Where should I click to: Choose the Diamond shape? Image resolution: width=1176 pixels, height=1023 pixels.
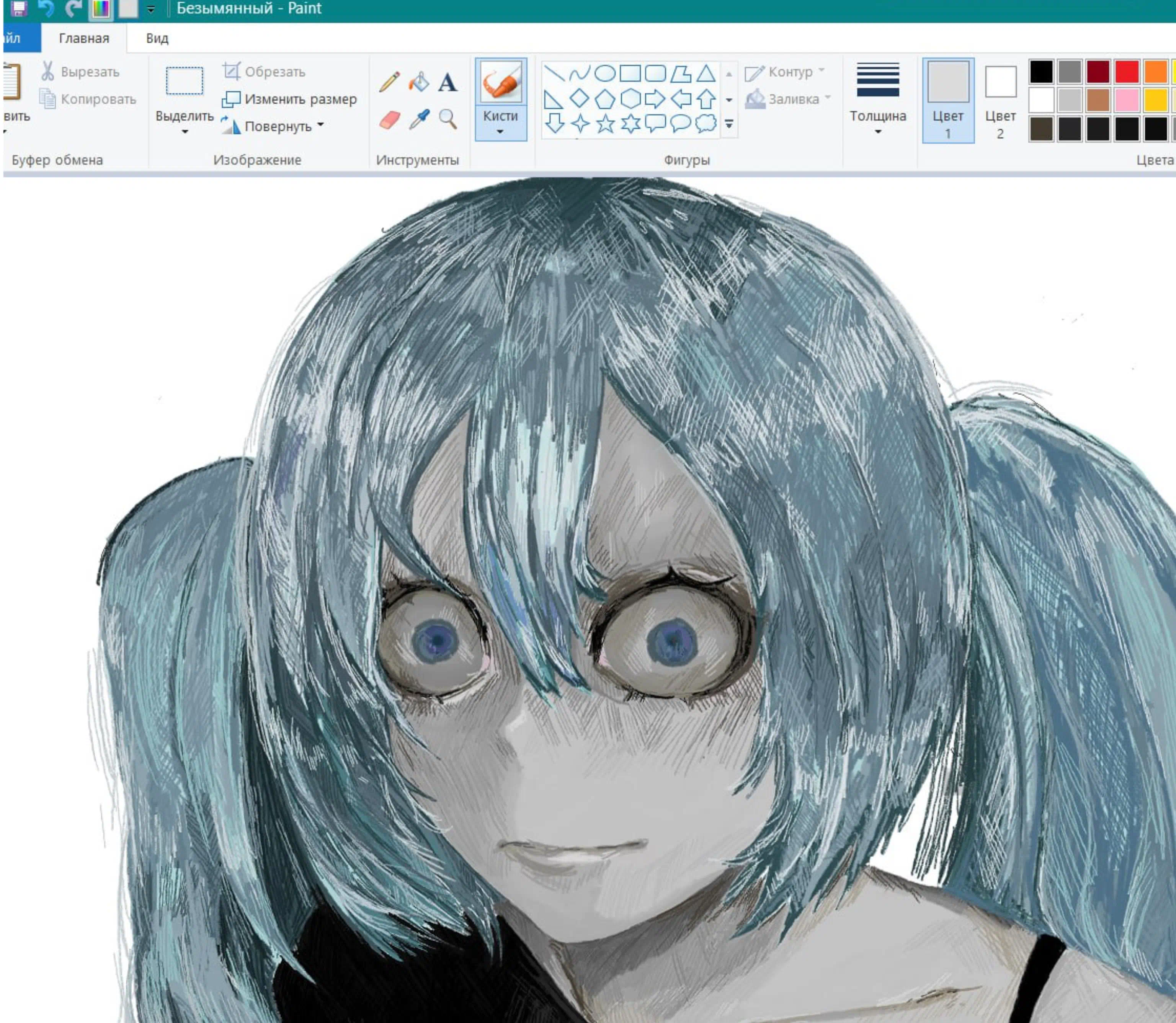pos(580,98)
